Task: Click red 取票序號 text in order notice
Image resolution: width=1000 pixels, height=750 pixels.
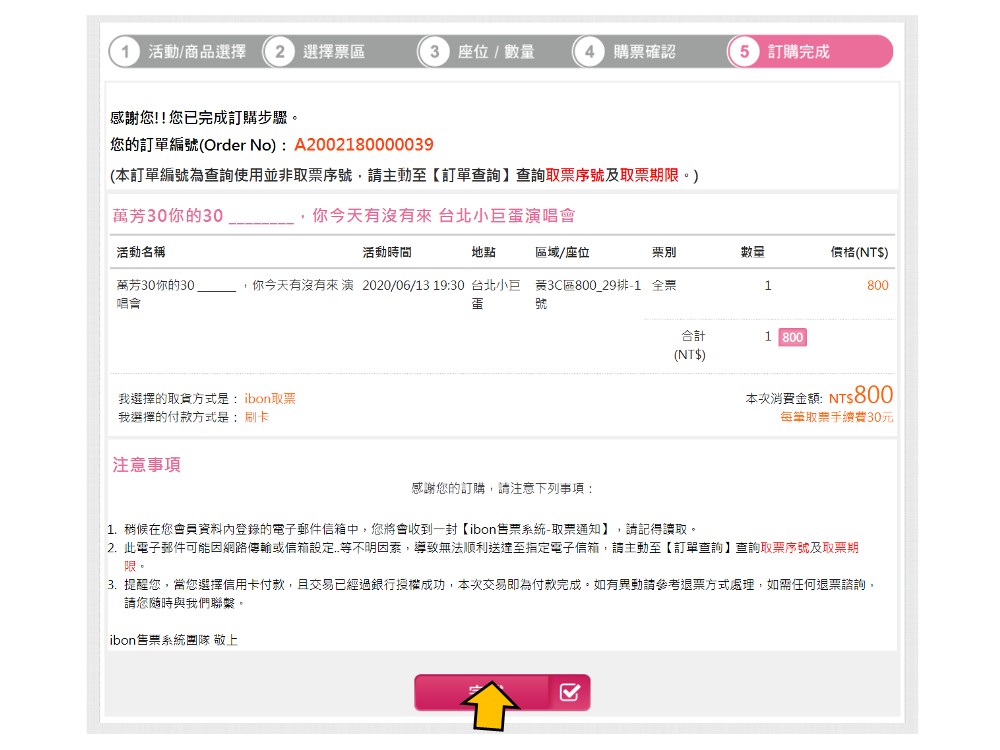Action: [x=575, y=175]
